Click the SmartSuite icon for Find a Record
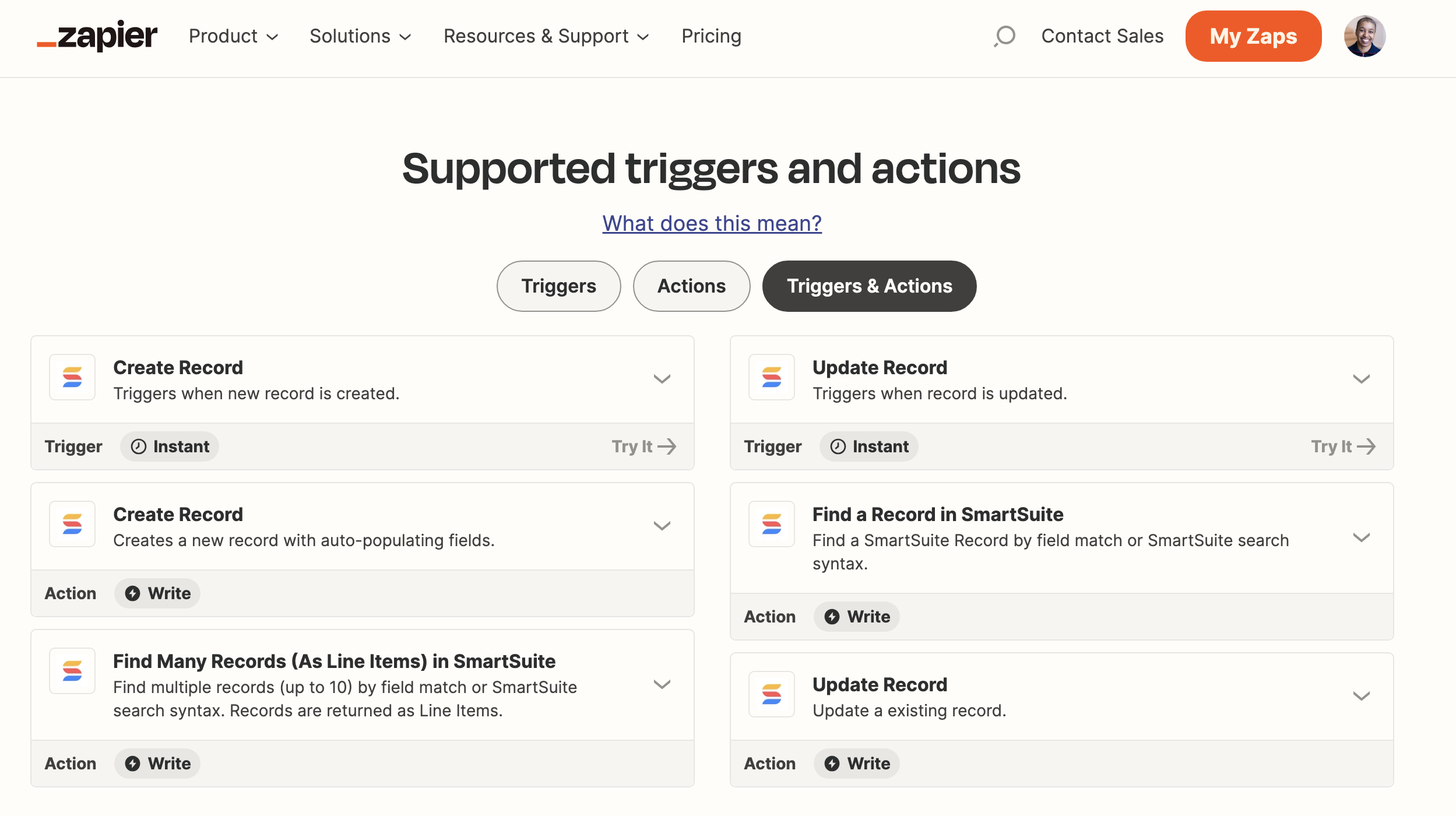The height and width of the screenshot is (816, 1456). coord(771,524)
